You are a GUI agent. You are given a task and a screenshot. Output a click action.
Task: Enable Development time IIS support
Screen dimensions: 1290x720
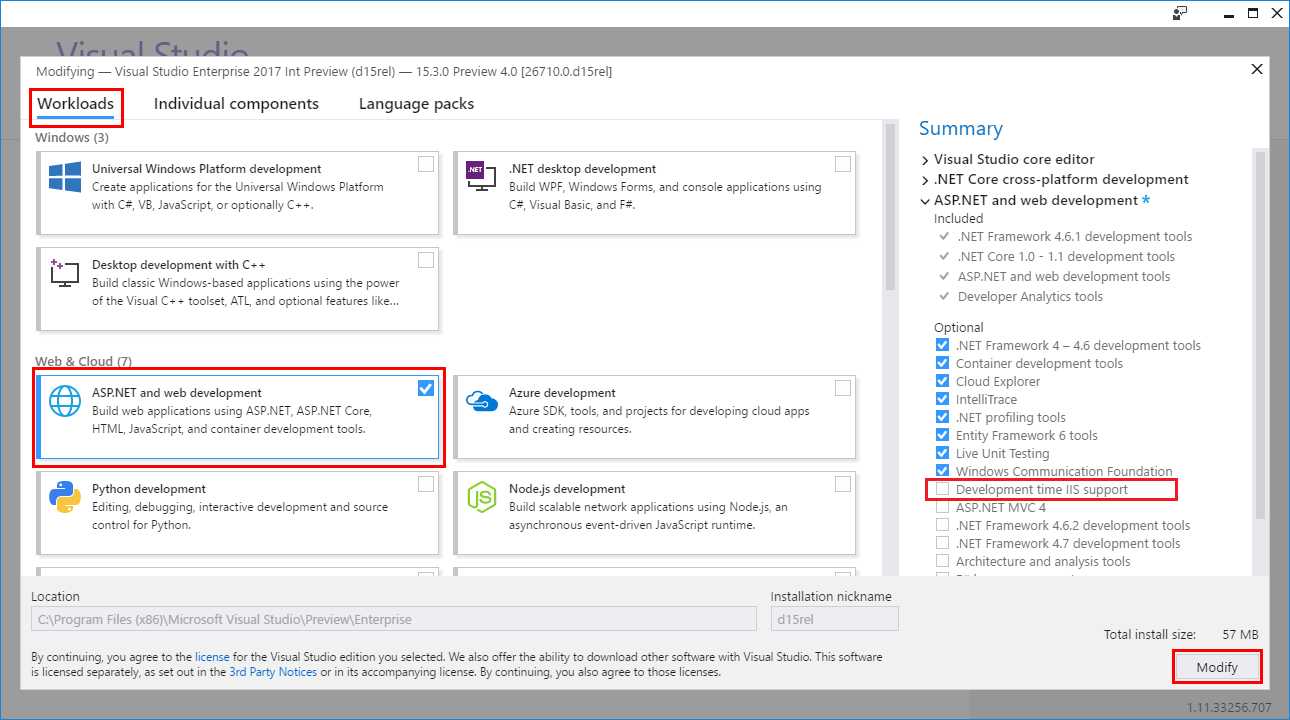click(942, 490)
